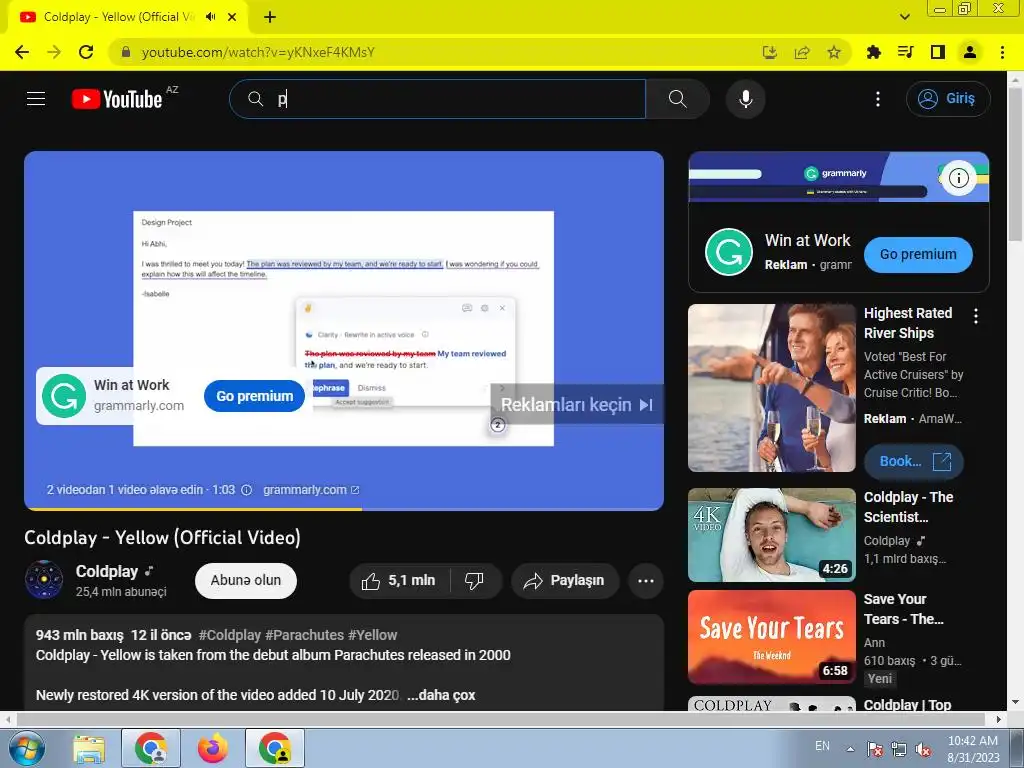The width and height of the screenshot is (1024, 768).
Task: Mute the tab via speaker icon
Action: click(x=210, y=17)
